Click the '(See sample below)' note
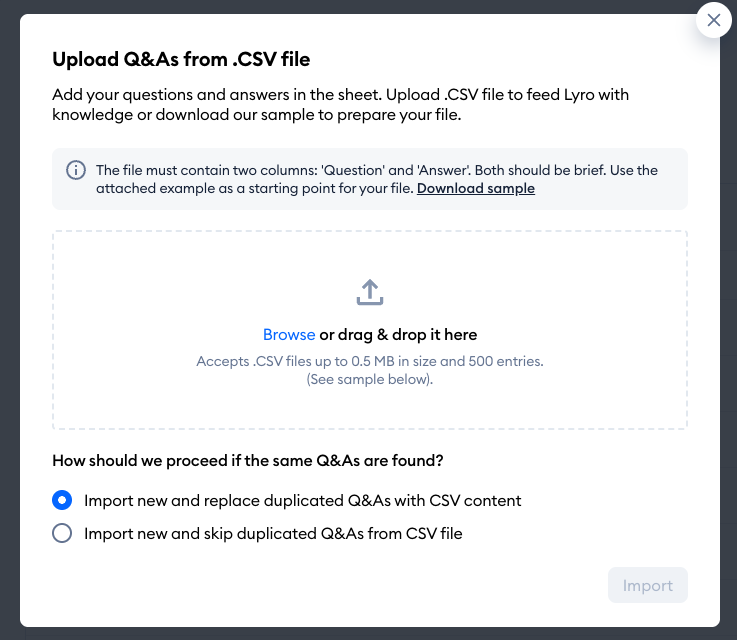The width and height of the screenshot is (737, 640). click(x=370, y=379)
